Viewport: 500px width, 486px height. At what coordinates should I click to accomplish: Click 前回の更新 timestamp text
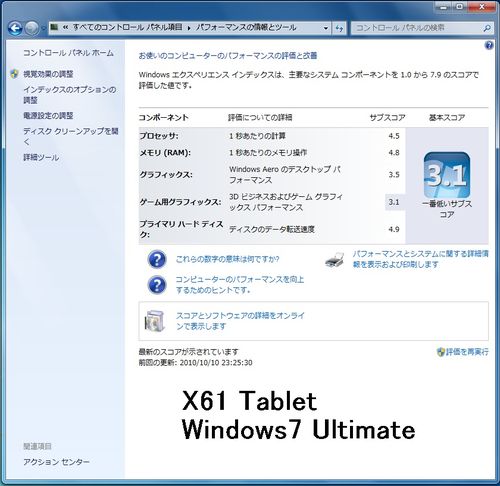pyautogui.click(x=195, y=363)
